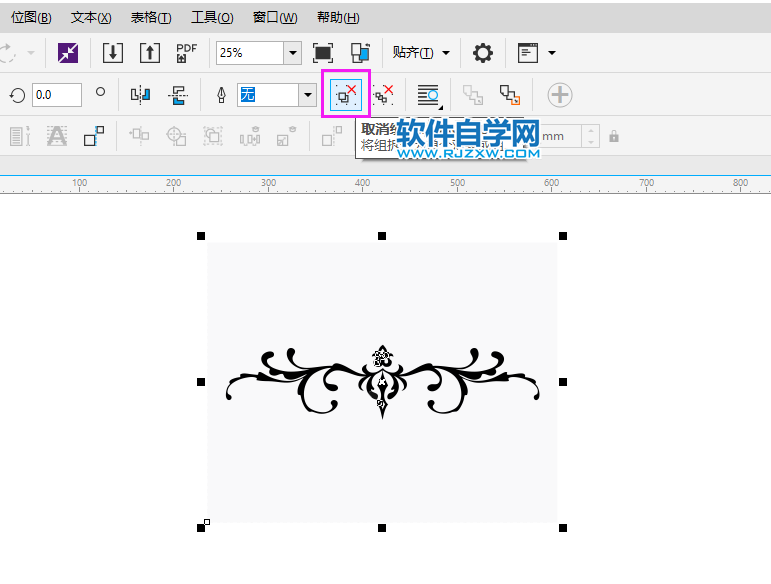Open the 帮助(H) menu
771x584 pixels.
pos(338,18)
